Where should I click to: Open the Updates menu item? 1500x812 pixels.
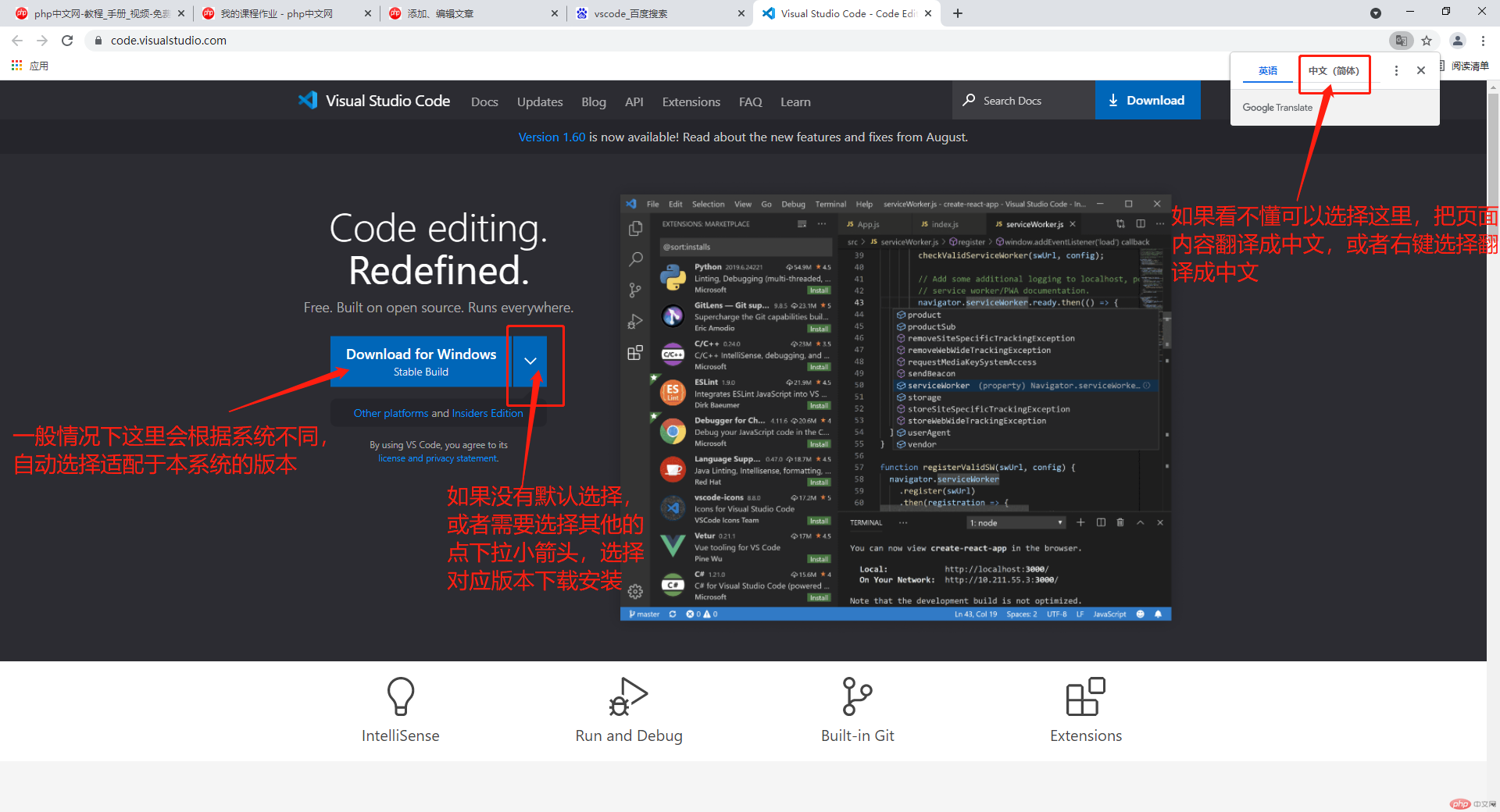pyautogui.click(x=540, y=101)
